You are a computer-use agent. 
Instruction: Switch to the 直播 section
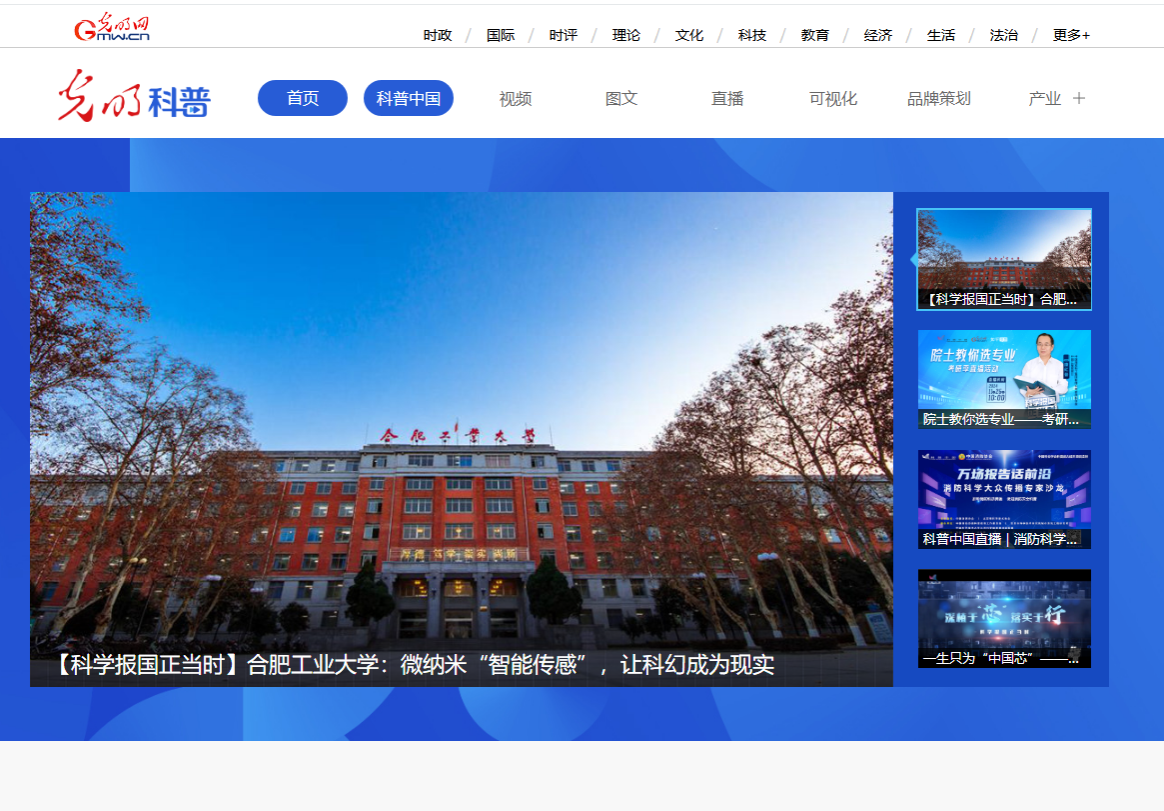tap(727, 99)
